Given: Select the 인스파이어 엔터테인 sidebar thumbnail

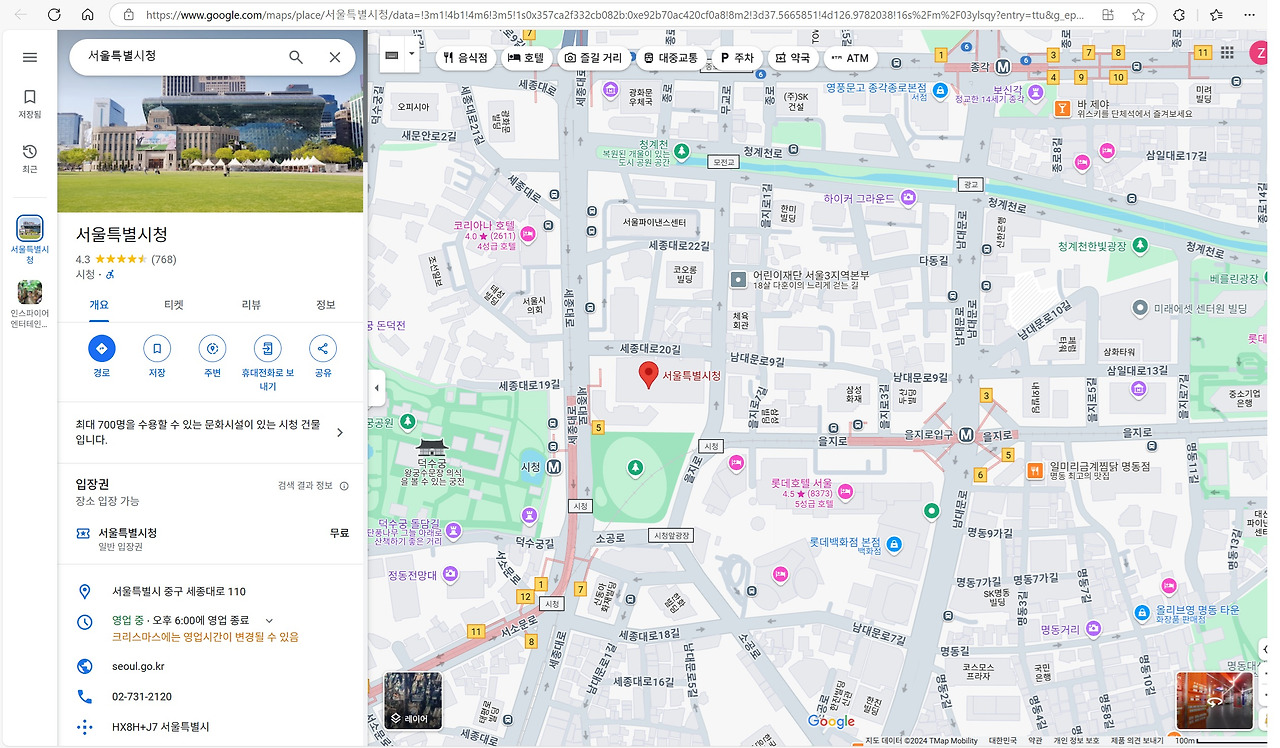Looking at the screenshot, I should coord(30,304).
